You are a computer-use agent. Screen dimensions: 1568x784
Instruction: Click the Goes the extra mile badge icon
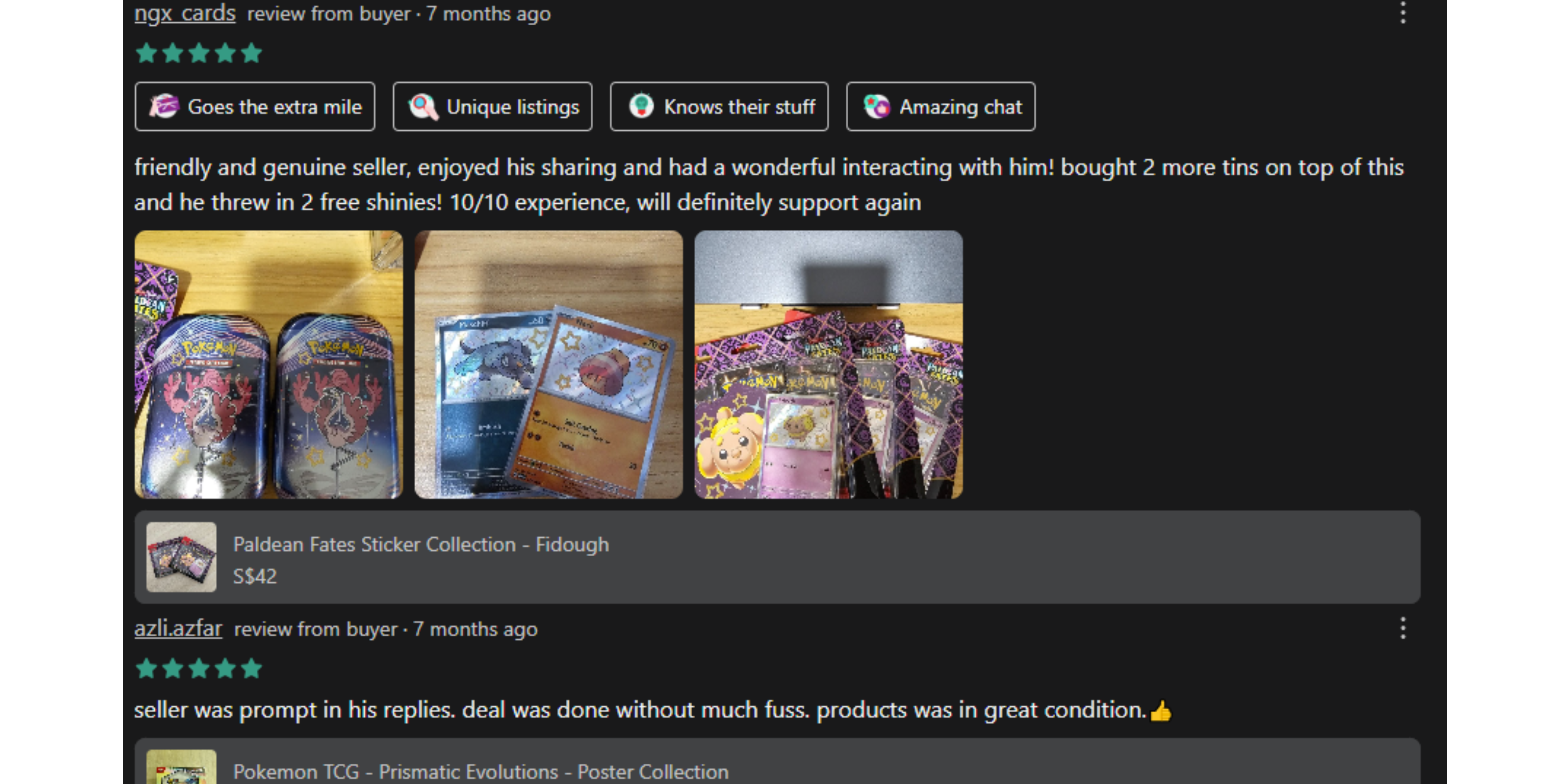tap(164, 107)
